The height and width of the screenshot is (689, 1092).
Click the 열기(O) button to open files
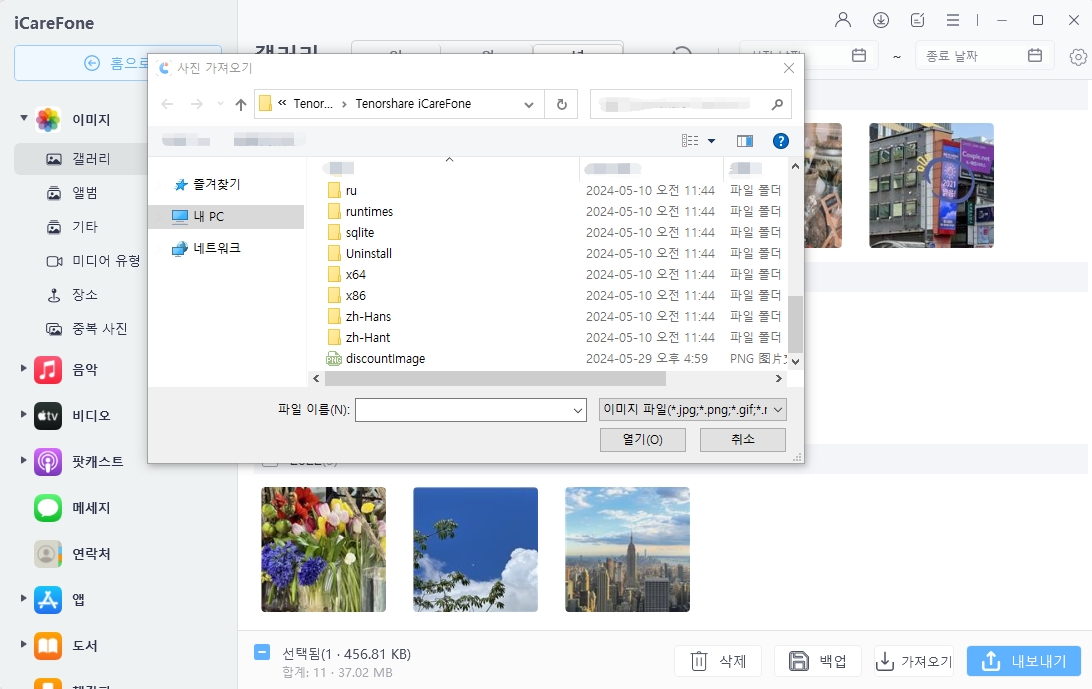click(642, 439)
